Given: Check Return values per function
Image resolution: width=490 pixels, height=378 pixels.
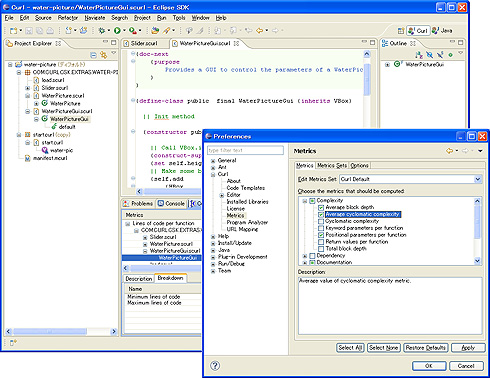Looking at the screenshot, I should point(321,242).
